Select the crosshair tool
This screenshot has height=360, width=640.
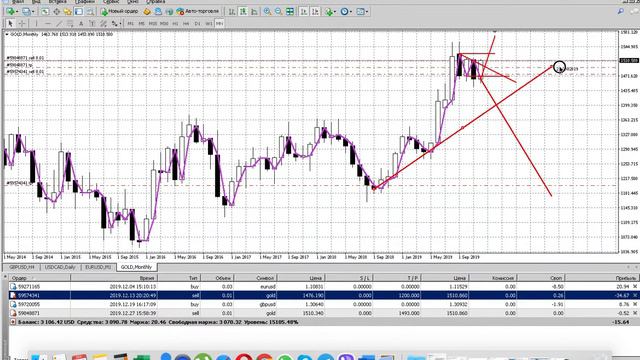(x=22, y=24)
